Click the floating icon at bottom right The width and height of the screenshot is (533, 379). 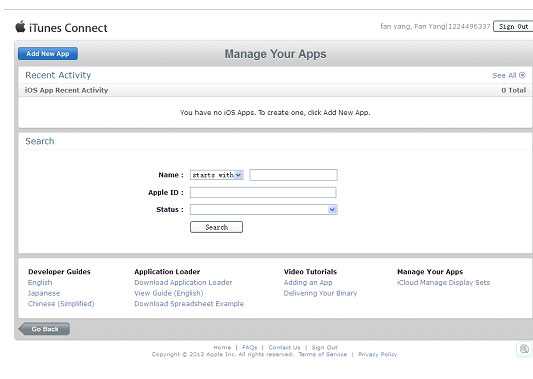coord(524,349)
